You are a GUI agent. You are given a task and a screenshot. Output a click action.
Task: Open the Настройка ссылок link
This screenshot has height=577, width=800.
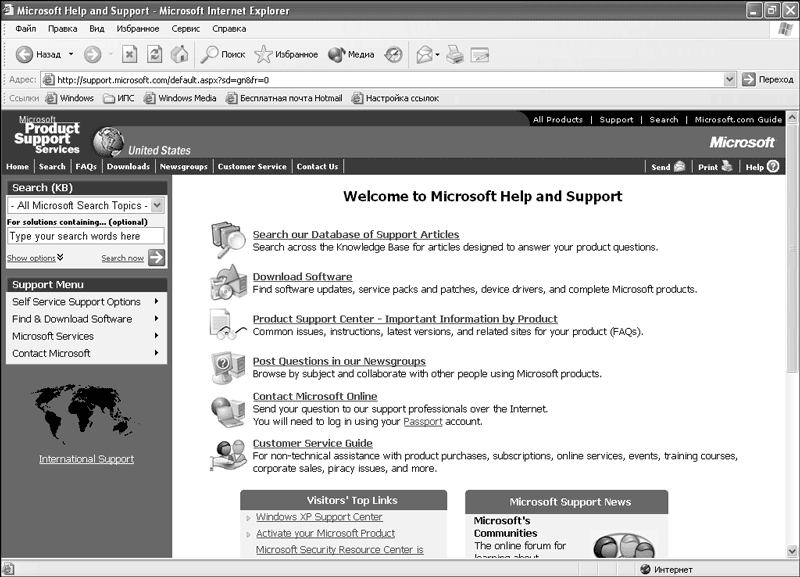click(x=395, y=98)
